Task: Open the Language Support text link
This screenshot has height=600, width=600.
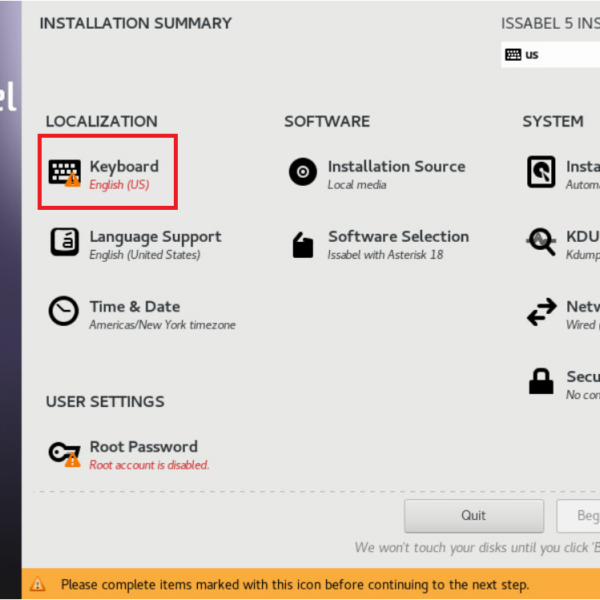Action: point(155,236)
